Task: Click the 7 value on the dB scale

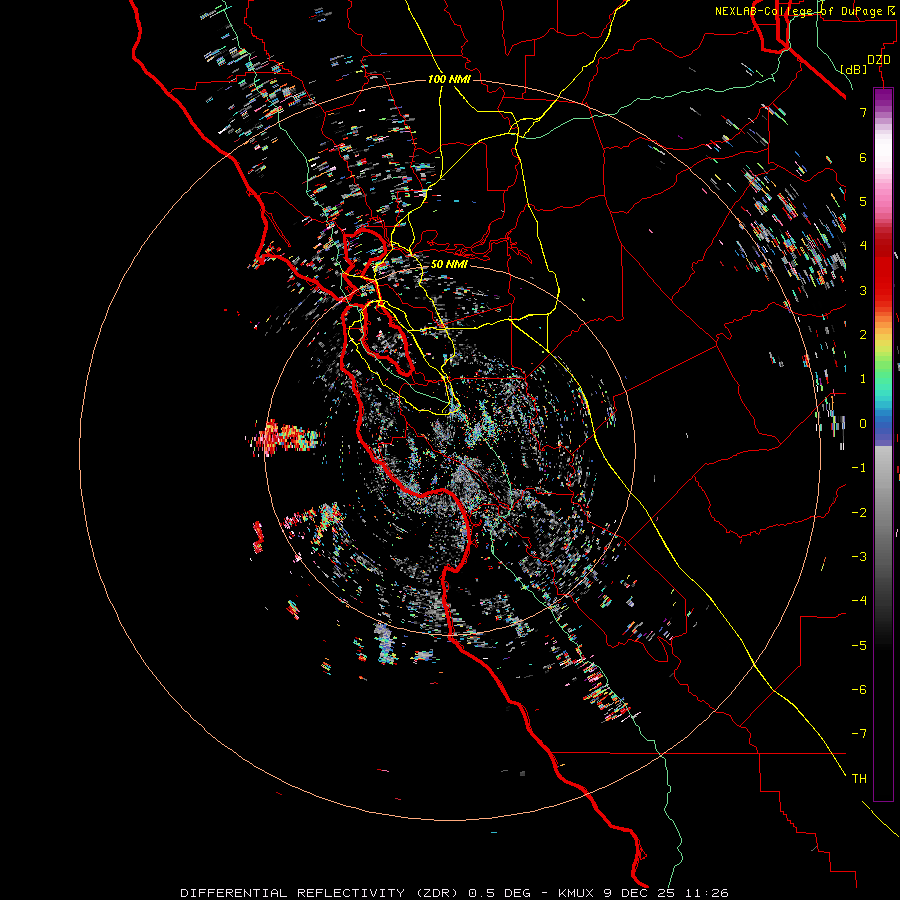Action: [863, 112]
